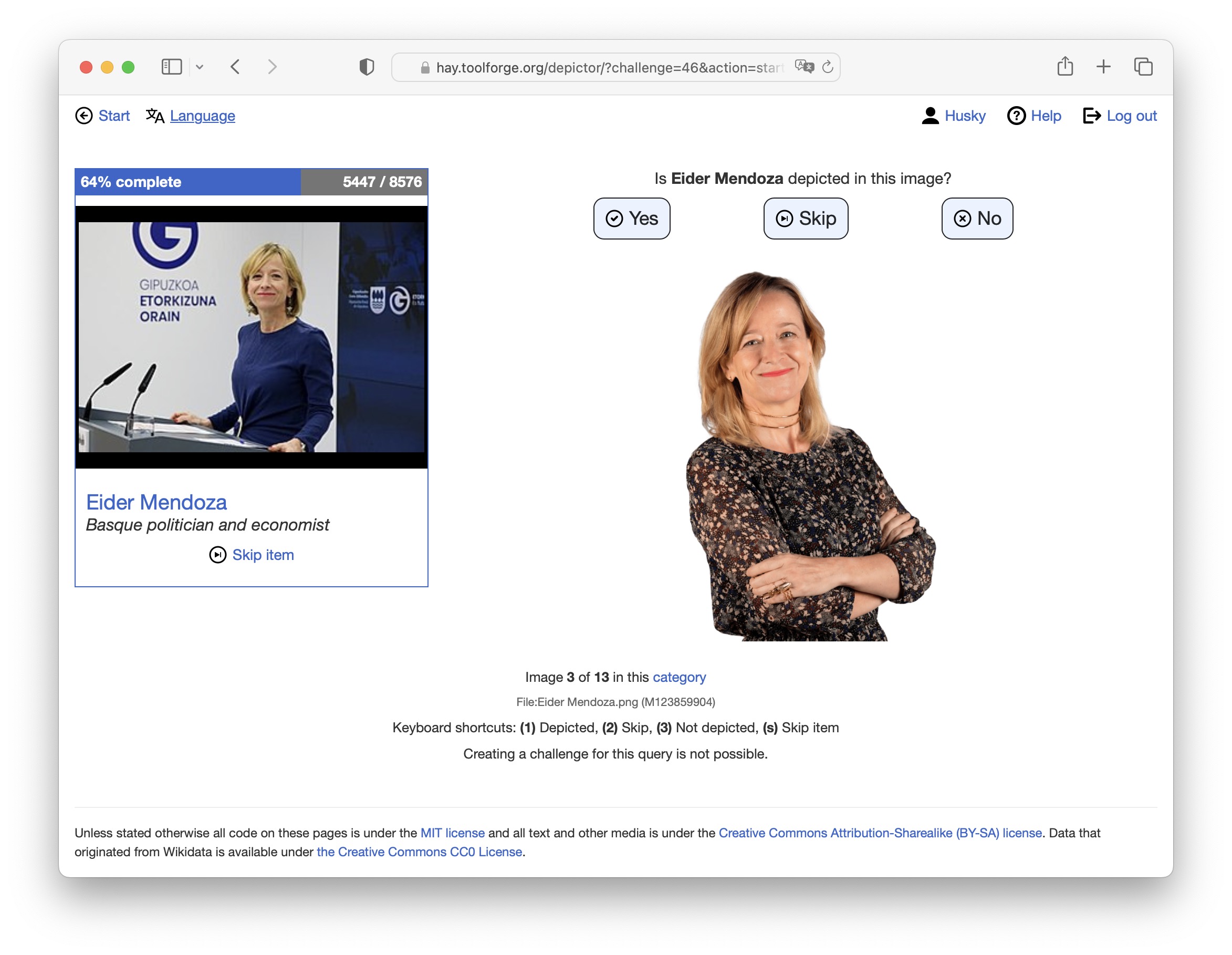Screen dimensions: 1232x955
Task: Click the File:Eider Mendoza.png filename text
Action: point(615,702)
